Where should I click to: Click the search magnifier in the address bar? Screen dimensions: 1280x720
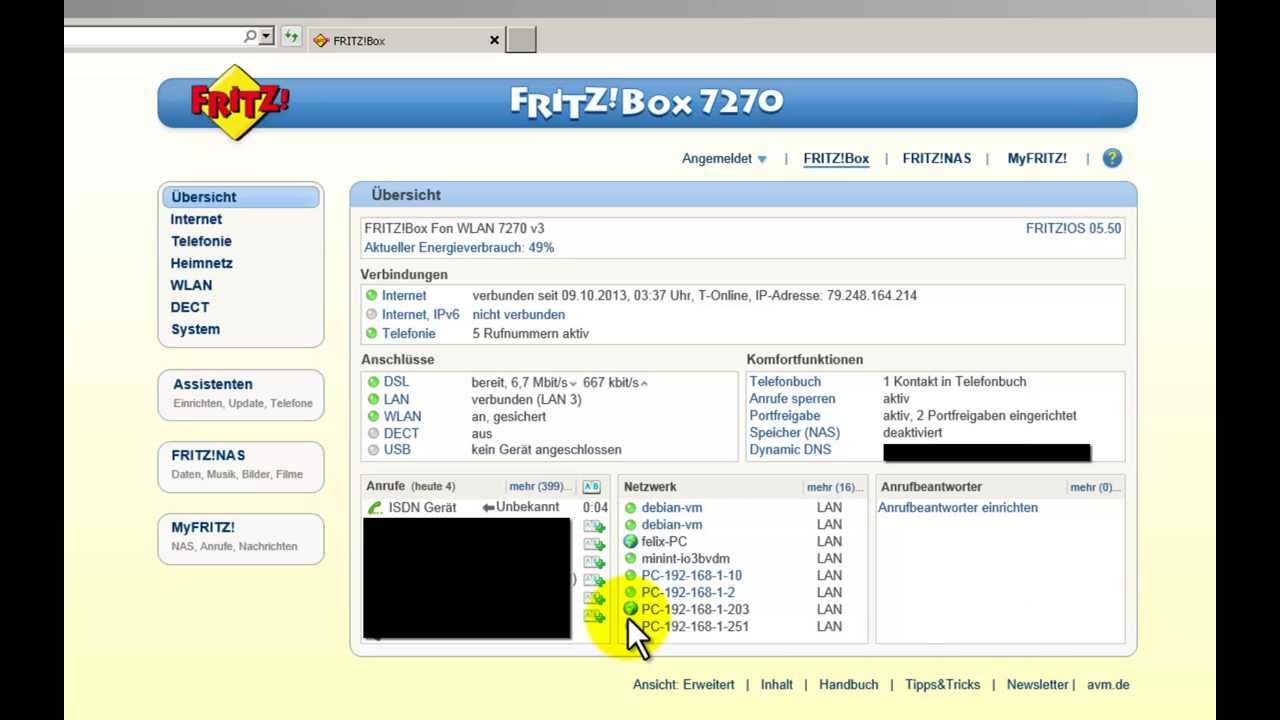tap(250, 36)
